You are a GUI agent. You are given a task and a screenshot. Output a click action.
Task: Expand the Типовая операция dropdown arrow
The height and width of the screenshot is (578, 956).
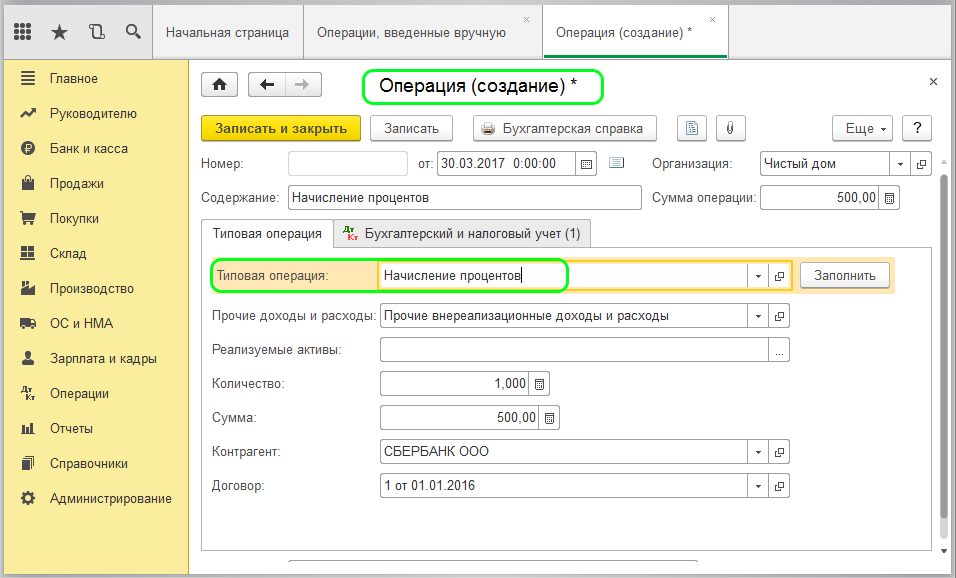758,276
